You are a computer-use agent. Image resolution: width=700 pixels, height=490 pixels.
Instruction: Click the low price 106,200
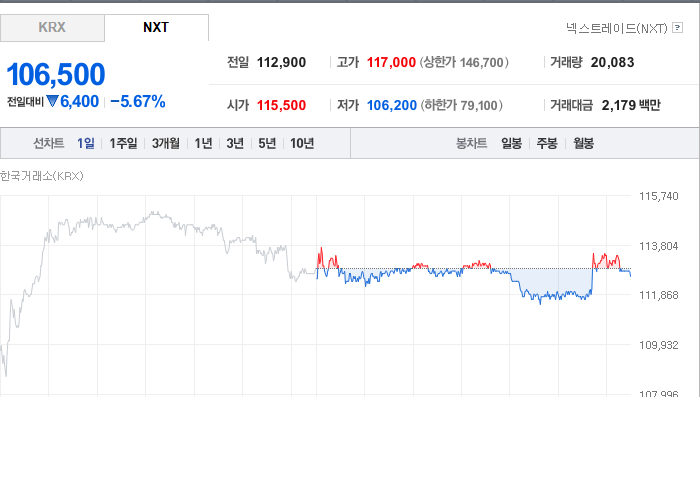(392, 105)
